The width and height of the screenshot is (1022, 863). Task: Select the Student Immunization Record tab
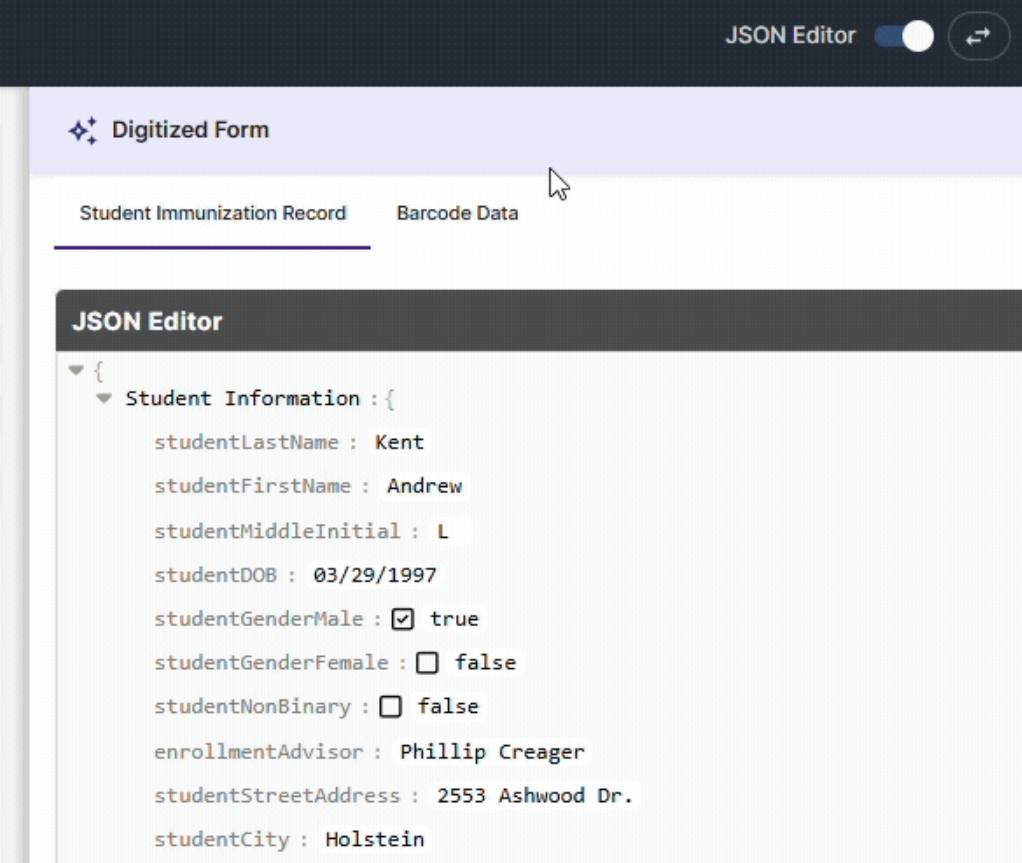pos(212,213)
